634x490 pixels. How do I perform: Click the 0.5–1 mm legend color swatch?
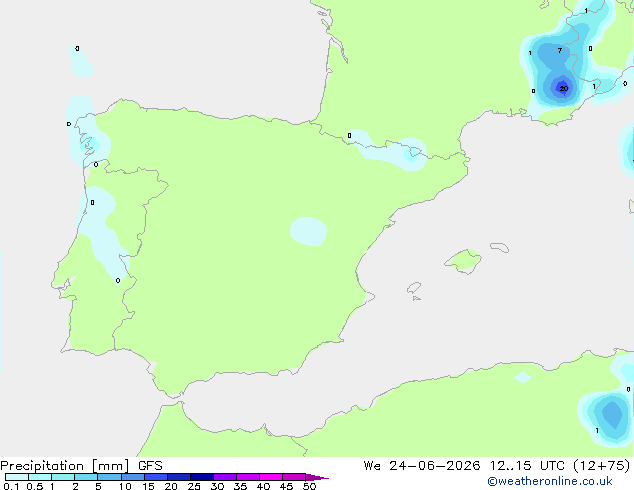coord(40,477)
